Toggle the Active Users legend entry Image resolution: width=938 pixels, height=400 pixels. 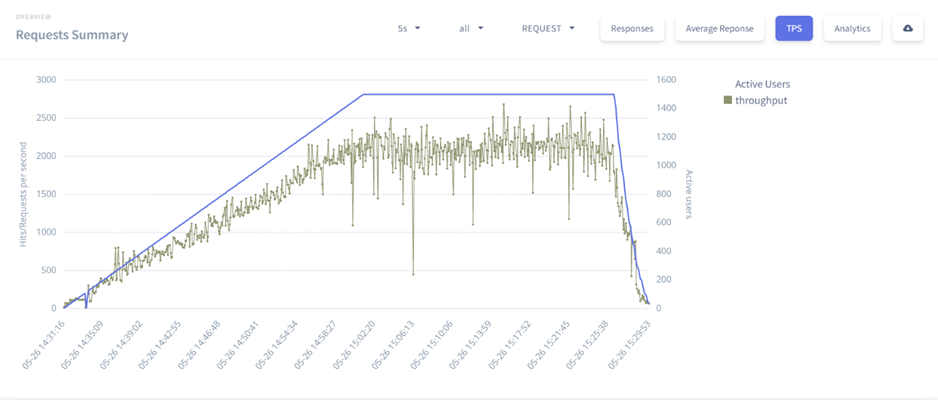pos(762,84)
